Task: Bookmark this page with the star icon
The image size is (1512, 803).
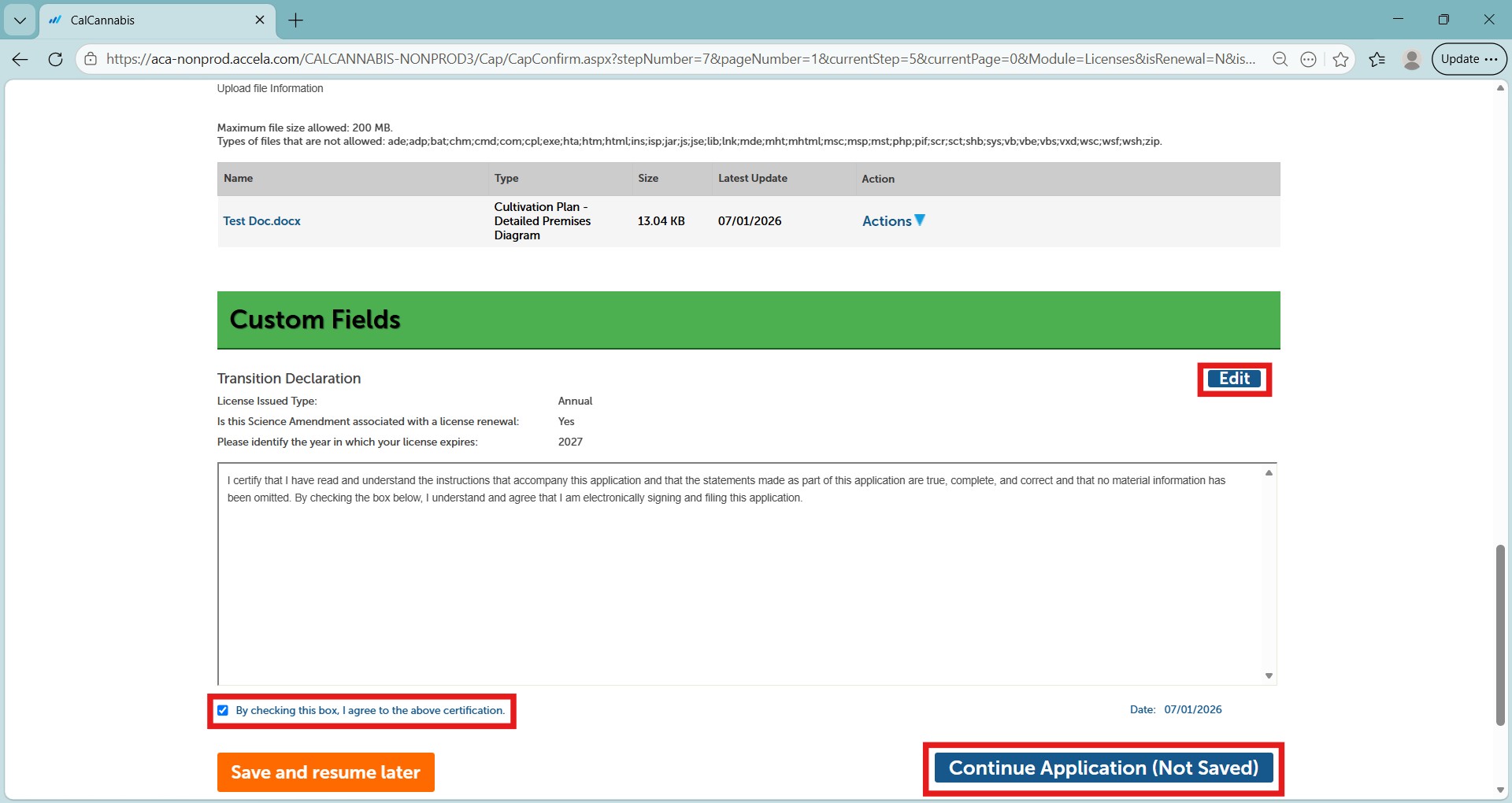Action: (x=1341, y=59)
